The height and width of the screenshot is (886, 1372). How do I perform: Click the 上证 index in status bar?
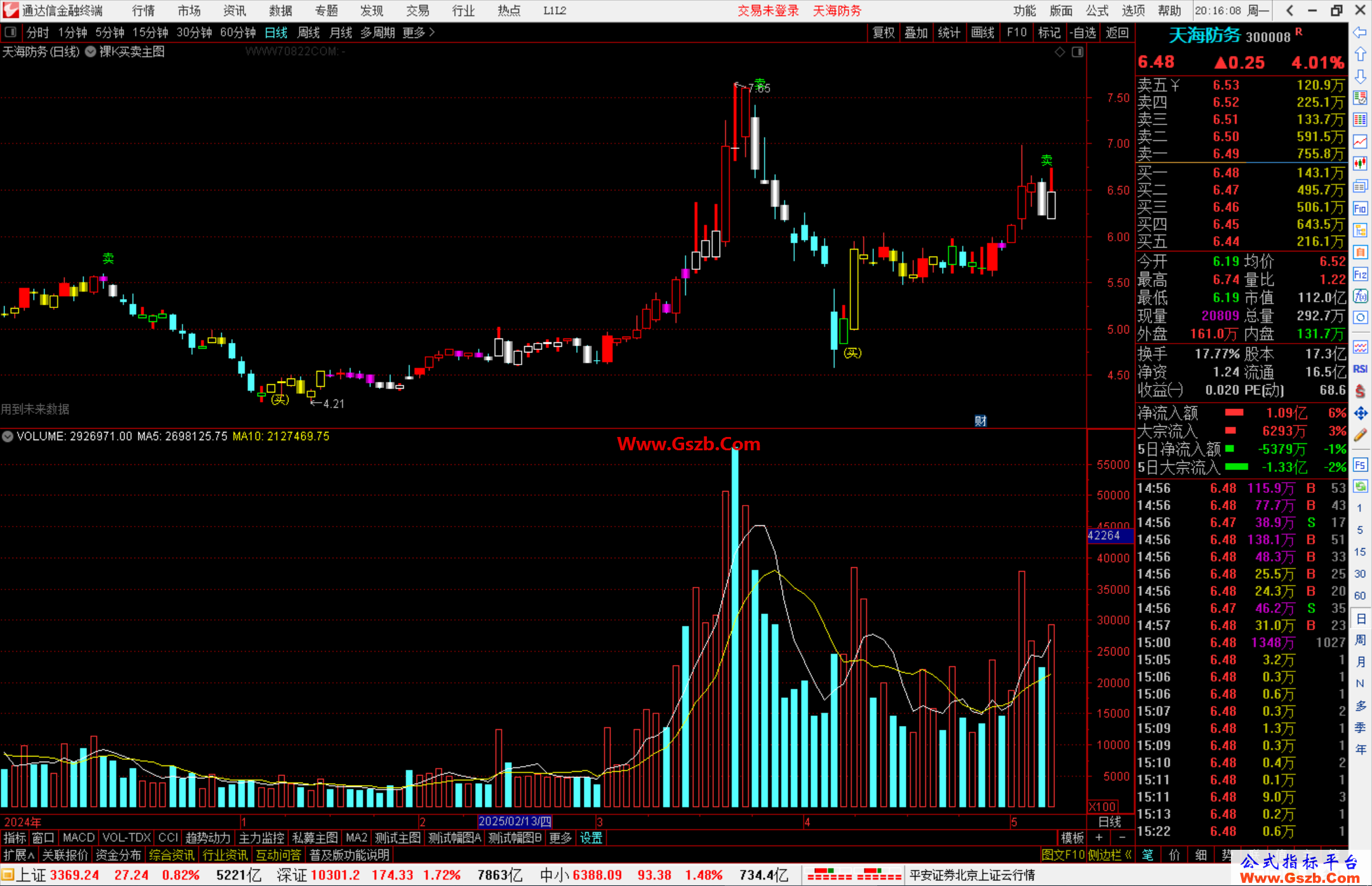coord(31,875)
